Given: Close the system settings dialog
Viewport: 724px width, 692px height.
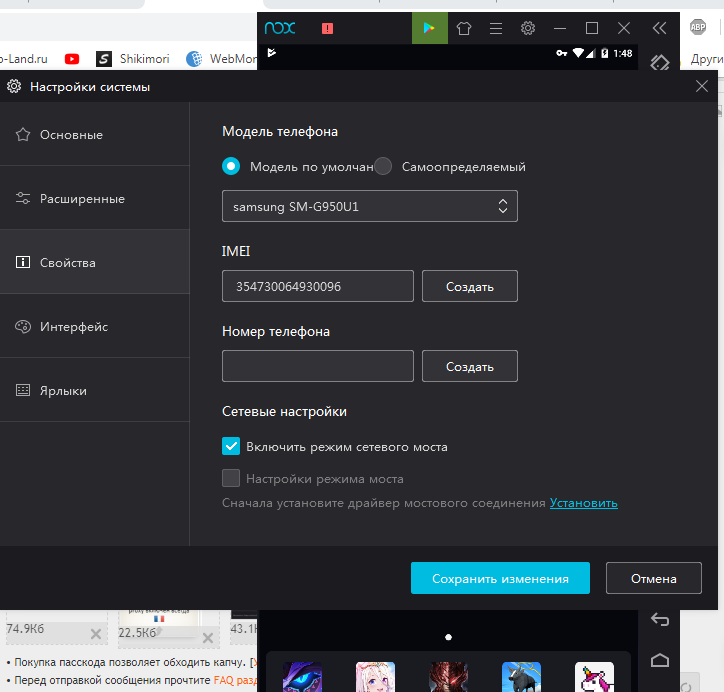Looking at the screenshot, I should point(702,86).
